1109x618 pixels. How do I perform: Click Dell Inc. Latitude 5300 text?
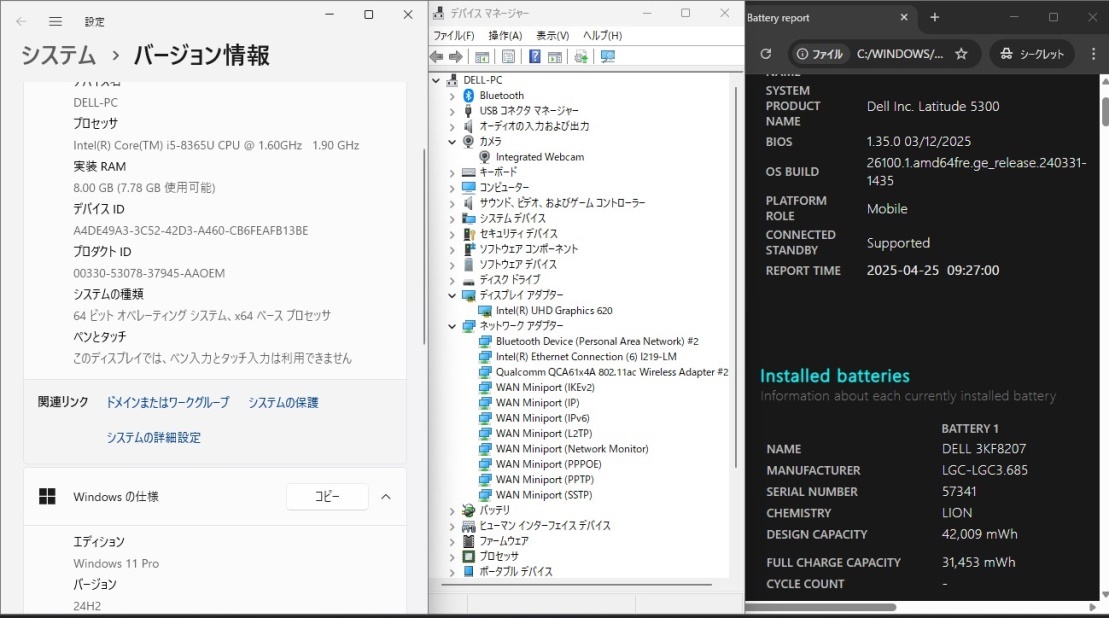click(x=933, y=106)
